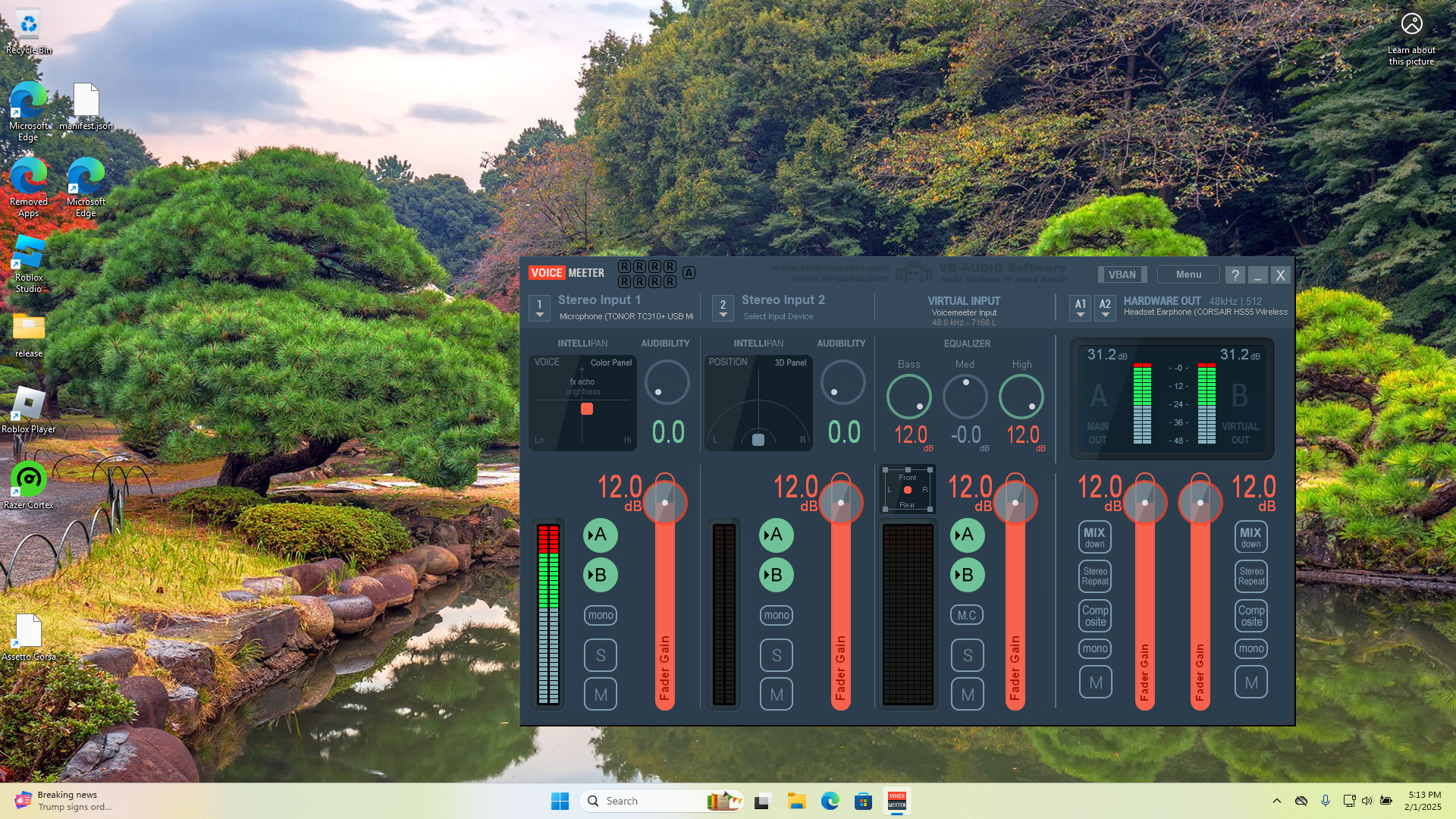1456x819 pixels.
Task: Click the Voicemeeter help question mark icon
Action: (x=1235, y=275)
